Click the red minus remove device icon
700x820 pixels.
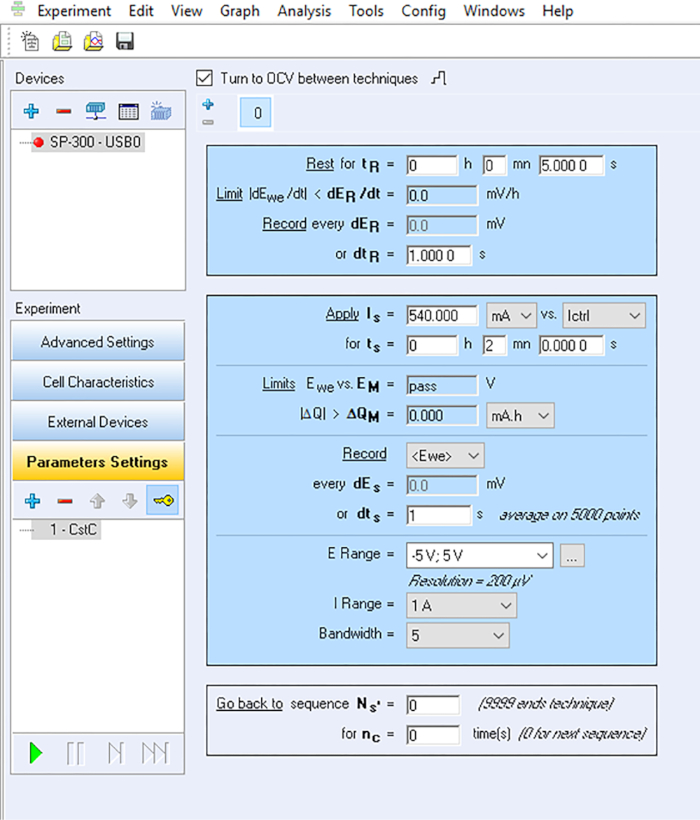point(64,111)
